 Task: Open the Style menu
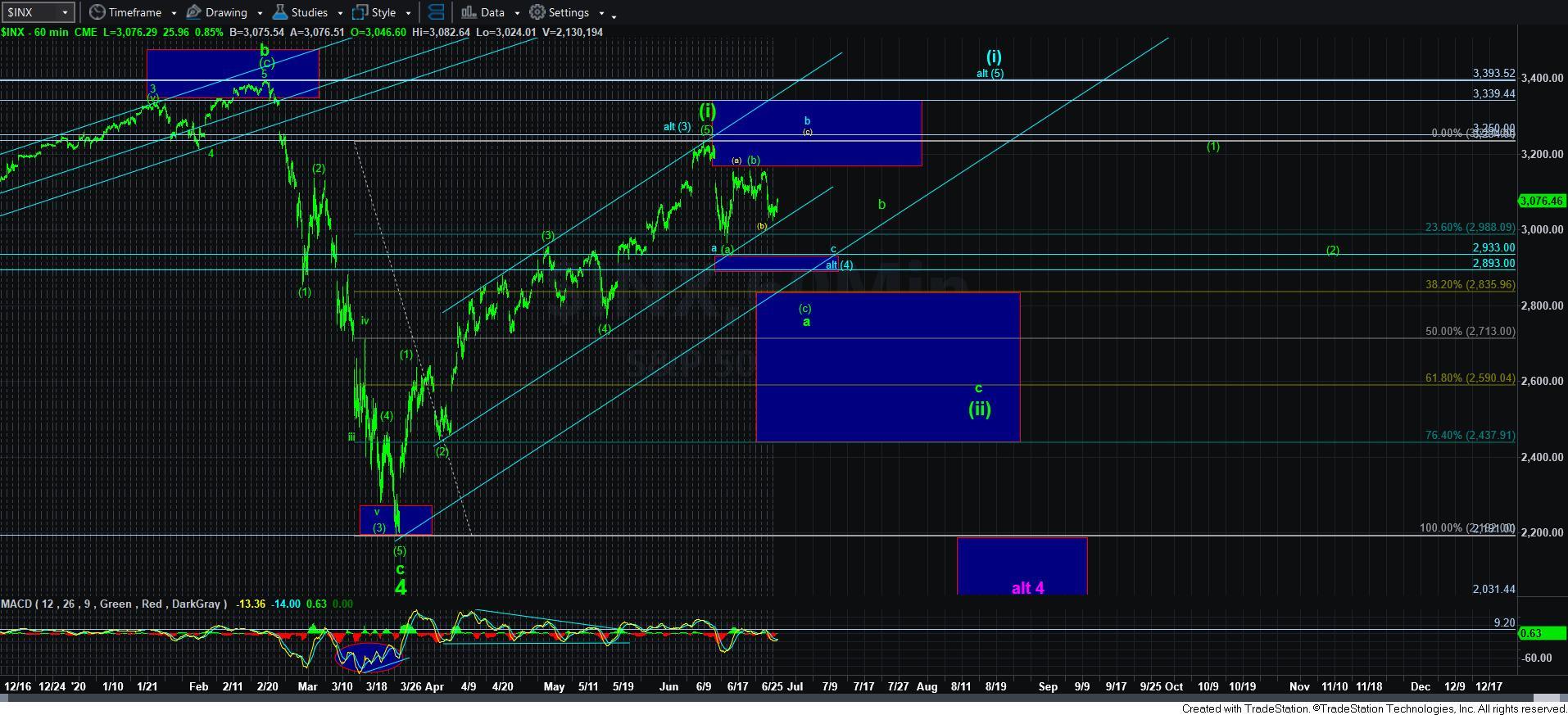point(383,12)
